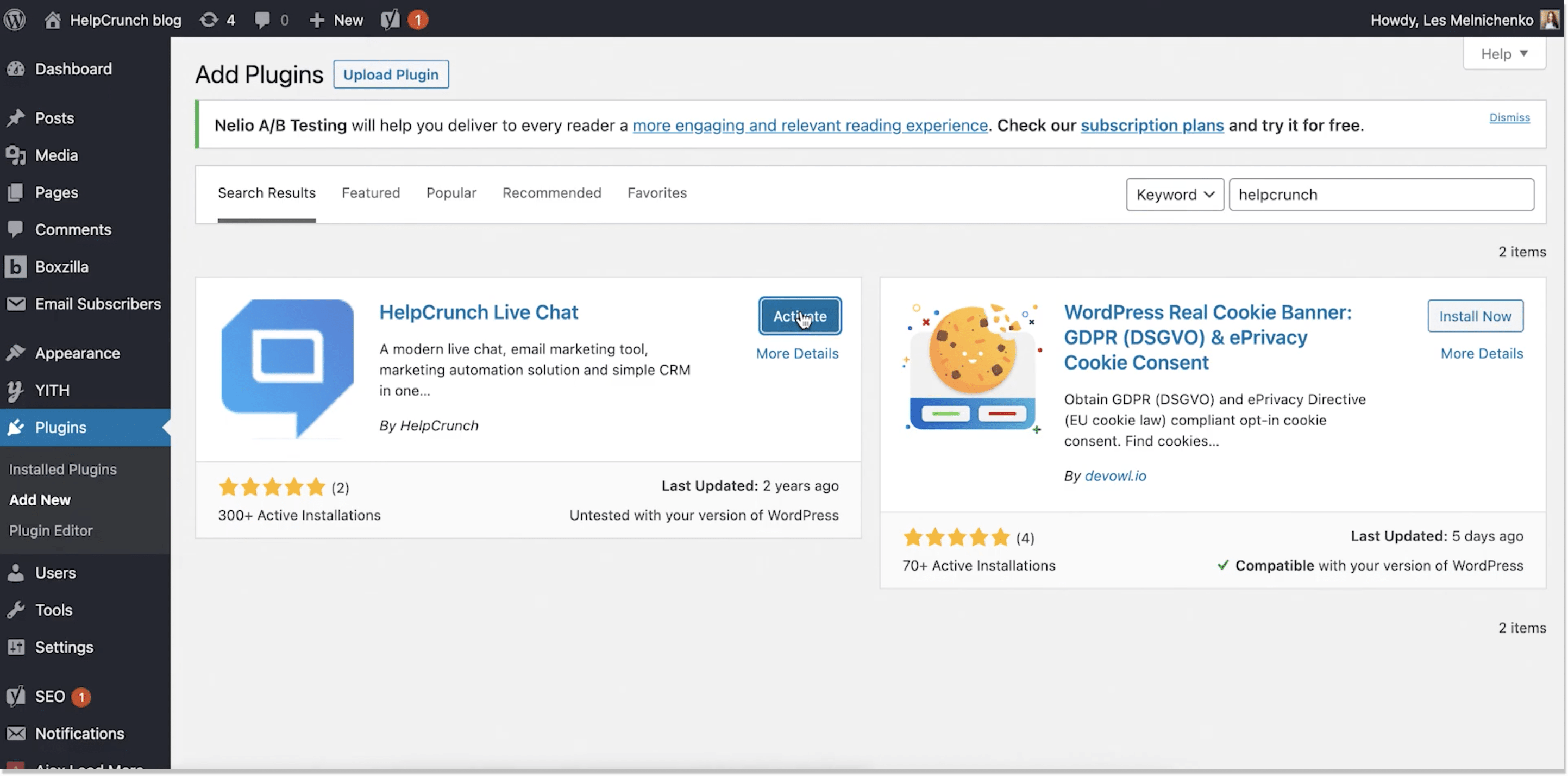This screenshot has width=1568, height=776.
Task: Click the Boxzilla b icon
Action: pyautogui.click(x=16, y=267)
